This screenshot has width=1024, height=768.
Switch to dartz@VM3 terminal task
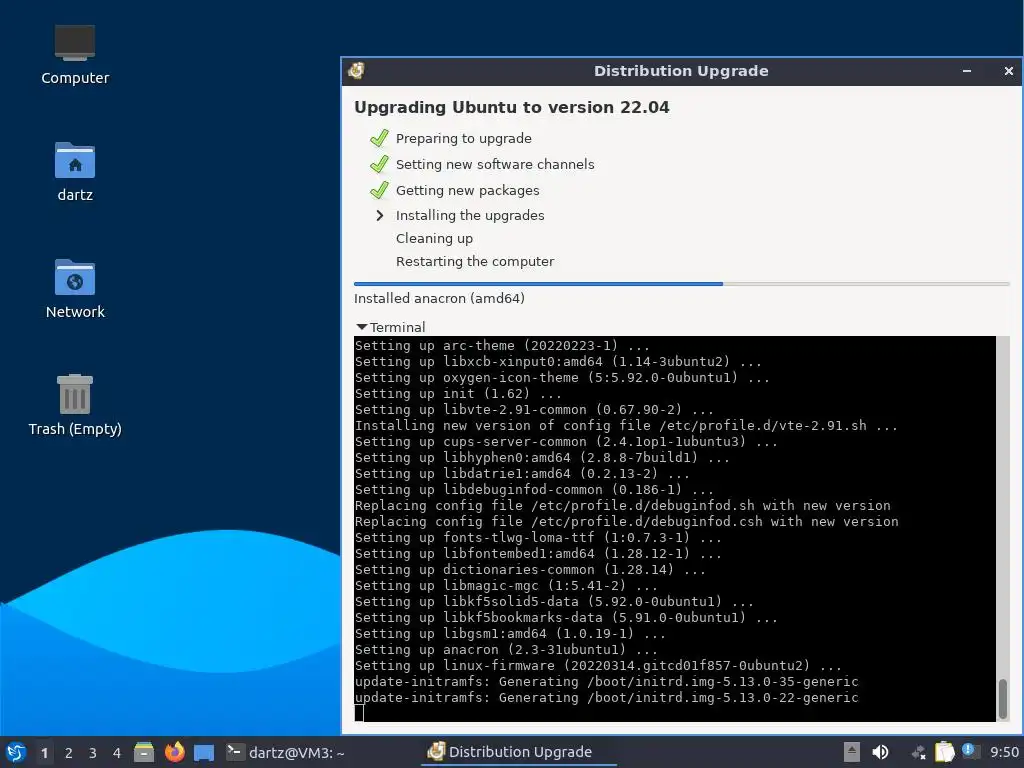(285, 752)
